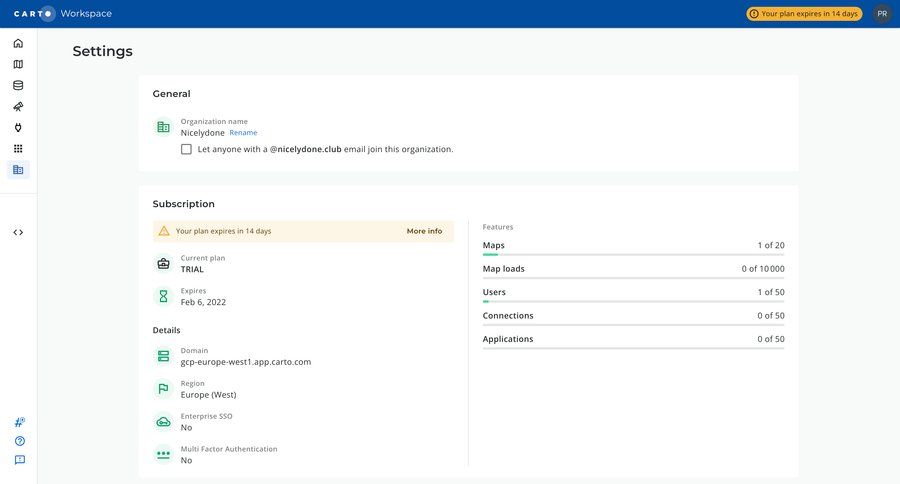The width and height of the screenshot is (900, 484).
Task: Click the Slack hashtag icon in sidebar
Action: [19, 422]
